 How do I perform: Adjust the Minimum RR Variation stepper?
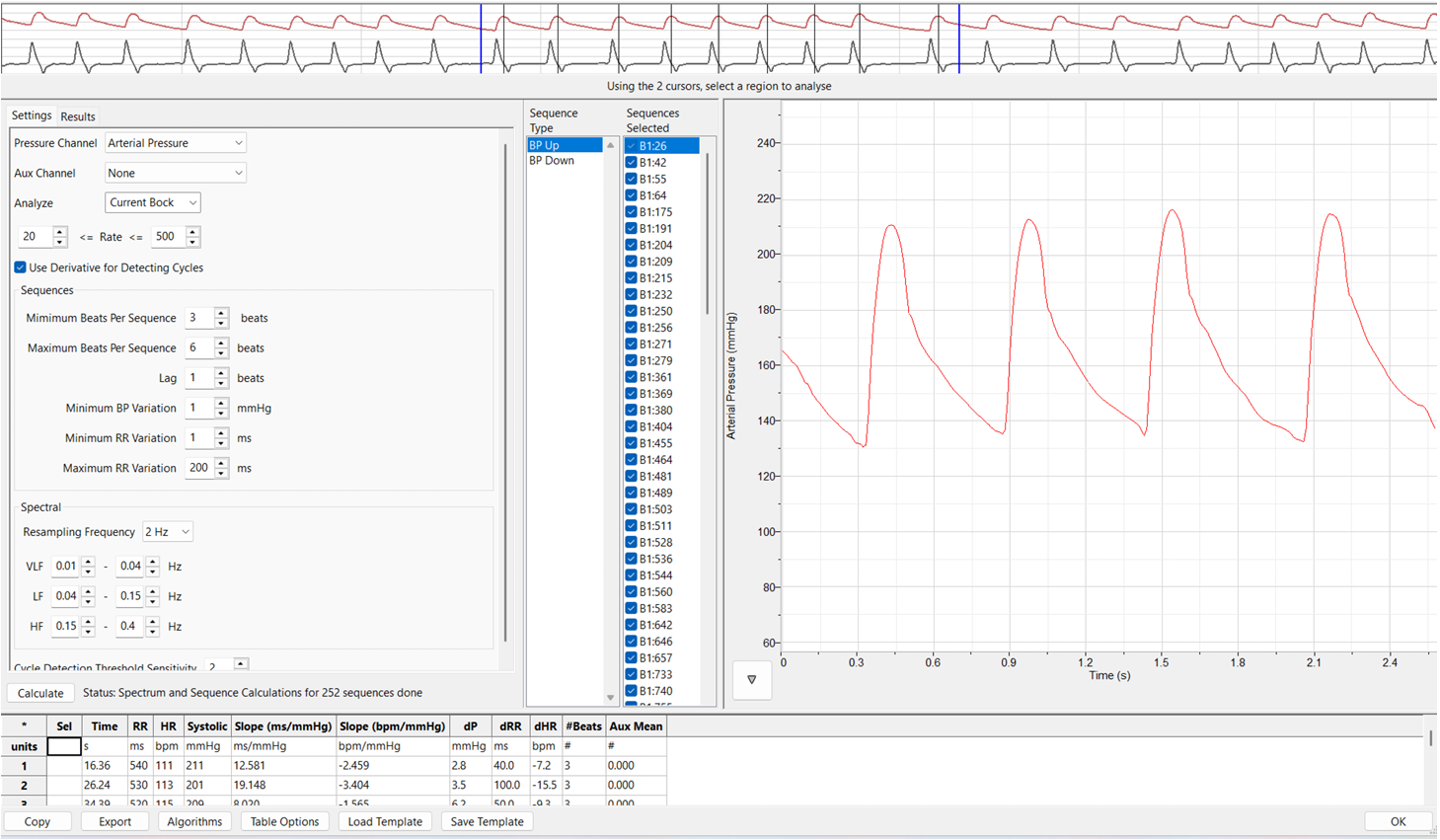(221, 438)
